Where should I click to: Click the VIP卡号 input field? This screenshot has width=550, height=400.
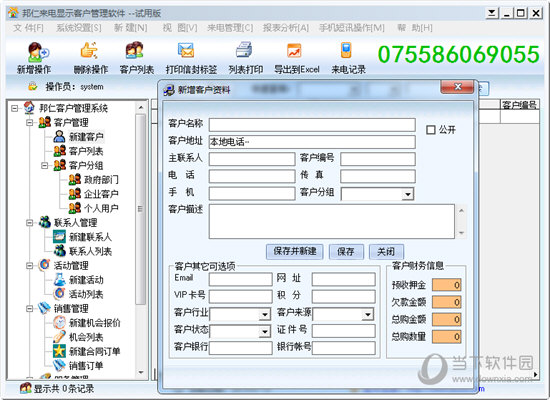pos(241,296)
